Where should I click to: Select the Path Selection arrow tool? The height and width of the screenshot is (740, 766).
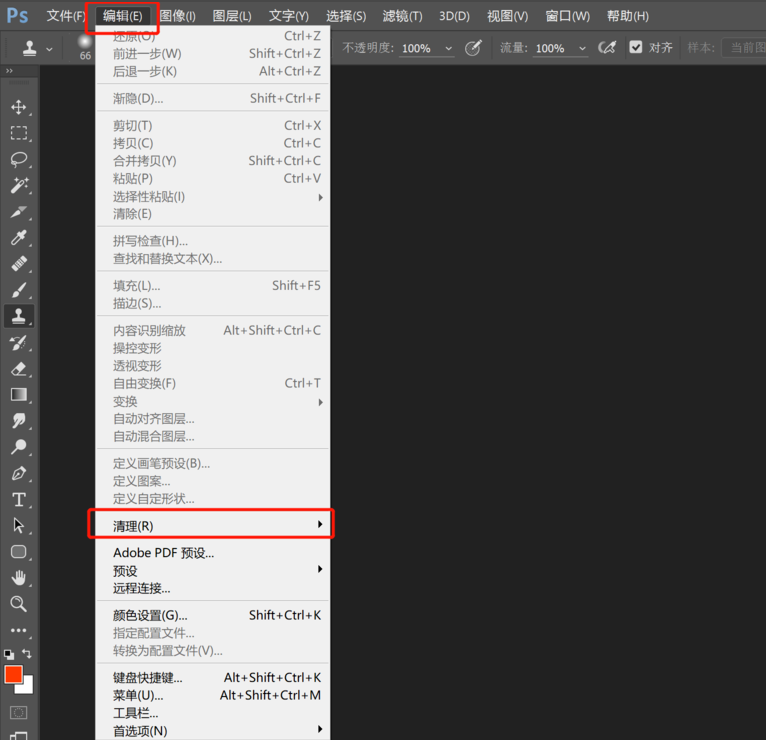[x=19, y=526]
